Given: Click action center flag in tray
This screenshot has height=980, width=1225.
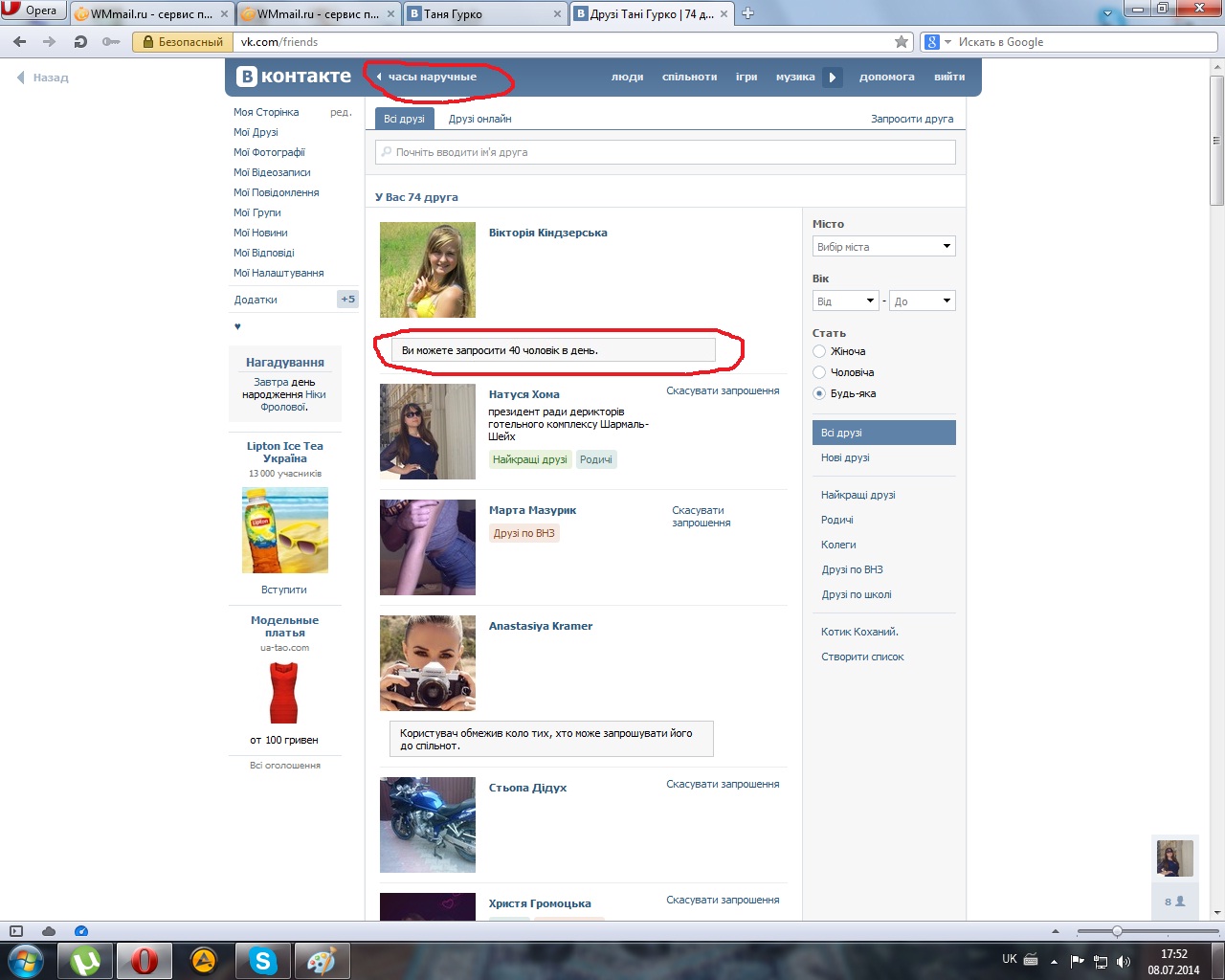Looking at the screenshot, I should point(1078,961).
